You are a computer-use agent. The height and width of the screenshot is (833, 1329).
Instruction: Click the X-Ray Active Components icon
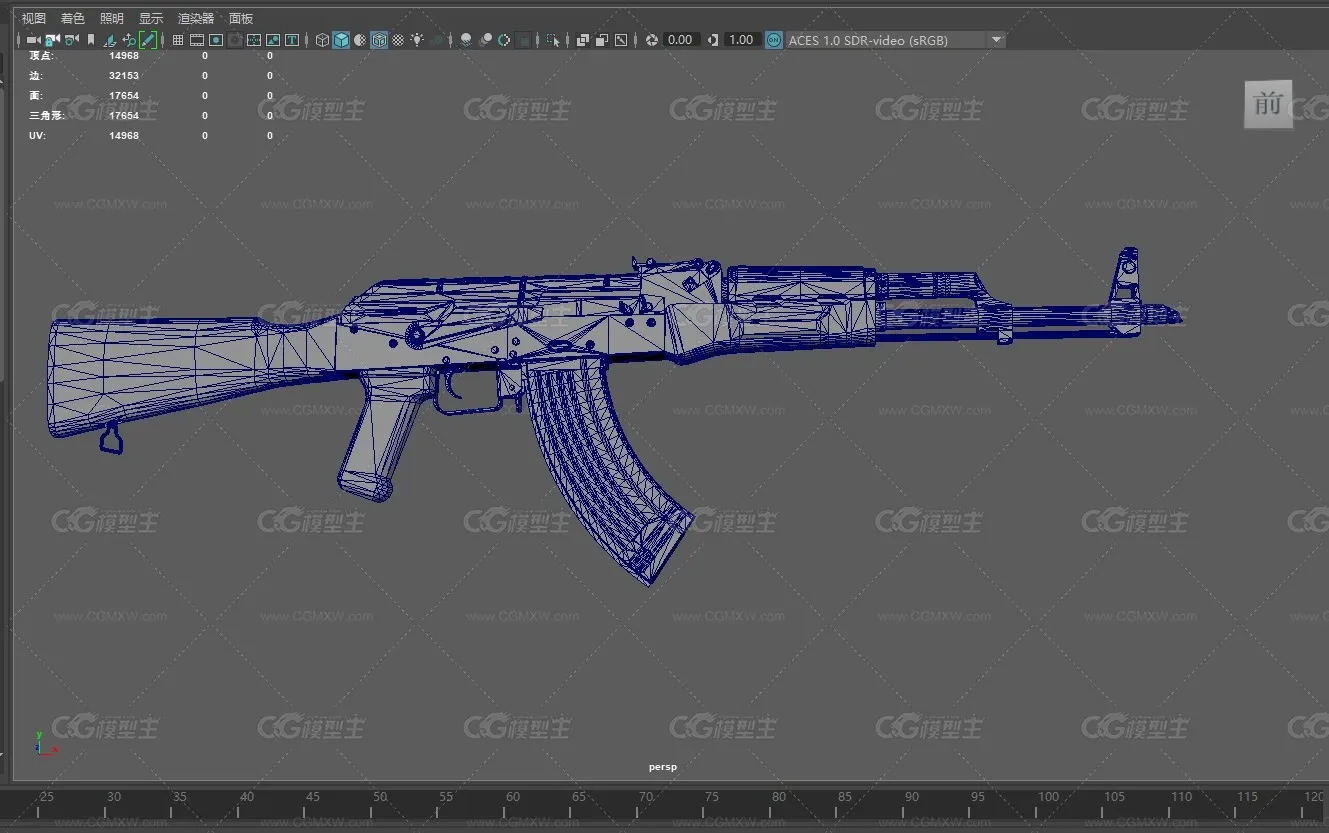coord(601,40)
